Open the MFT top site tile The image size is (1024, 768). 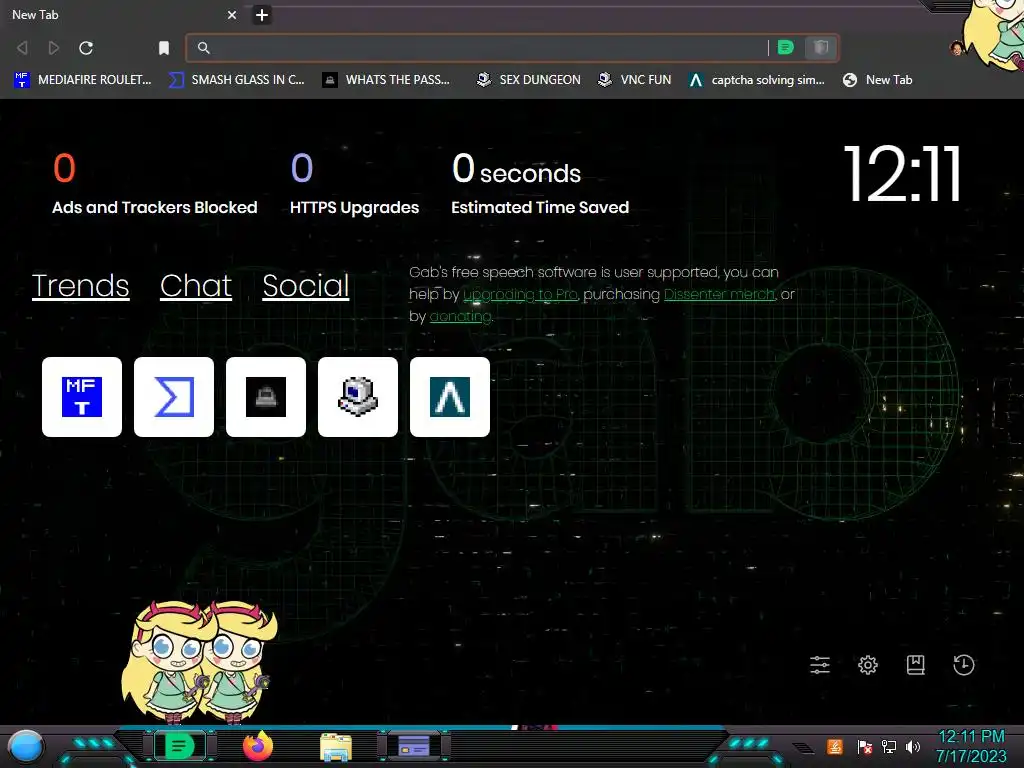[82, 396]
